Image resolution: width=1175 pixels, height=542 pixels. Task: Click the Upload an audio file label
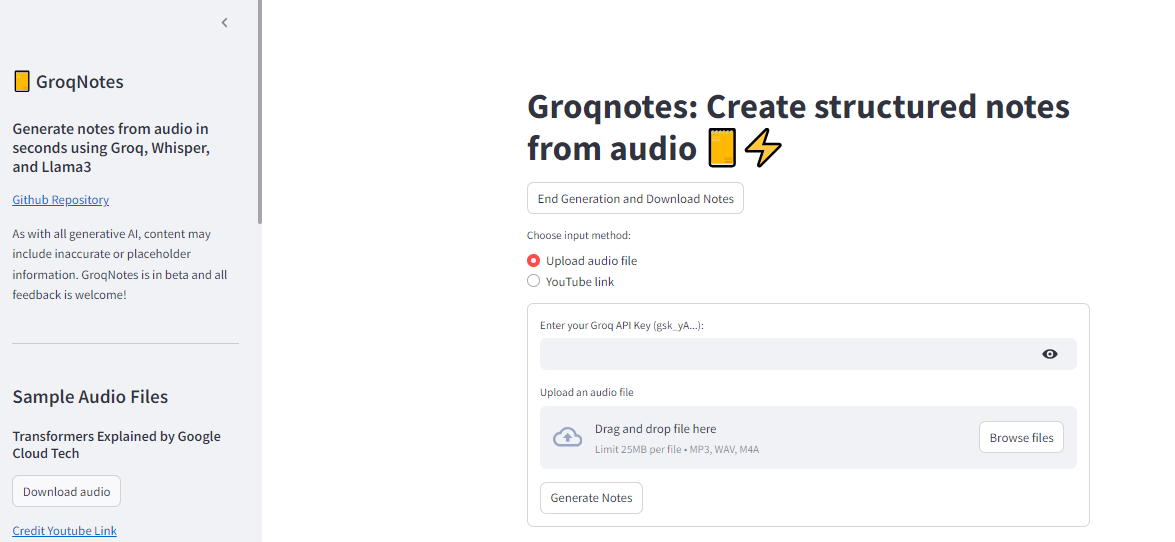point(588,392)
